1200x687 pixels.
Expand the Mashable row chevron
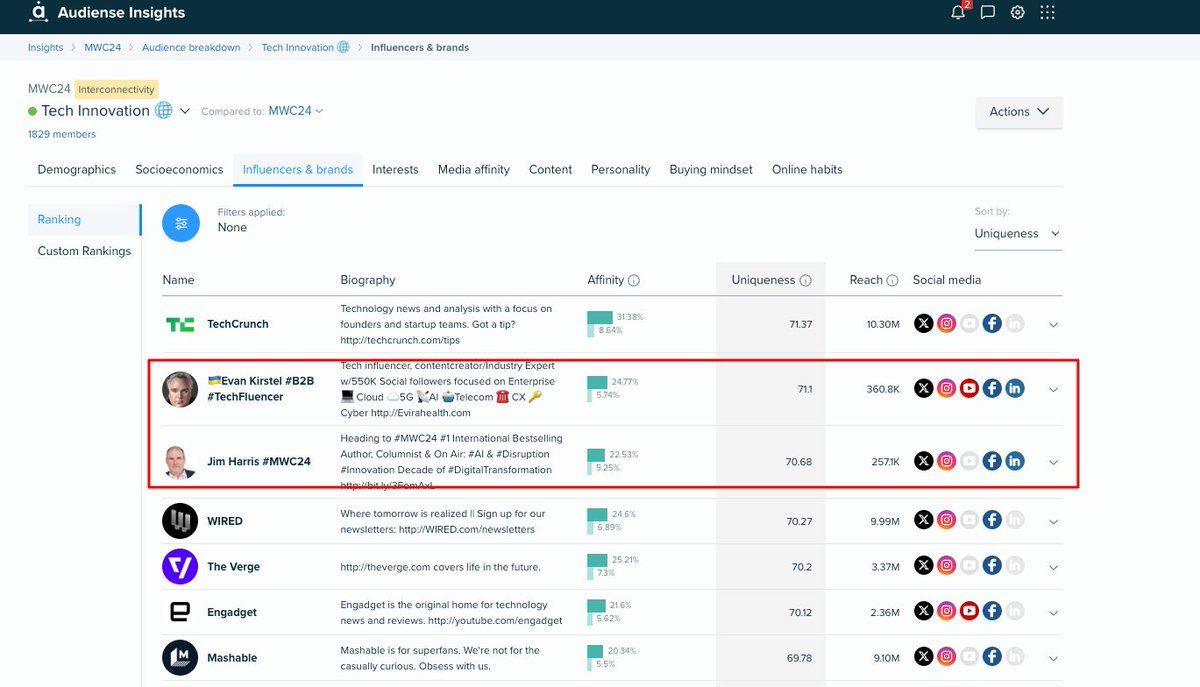[1053, 657]
